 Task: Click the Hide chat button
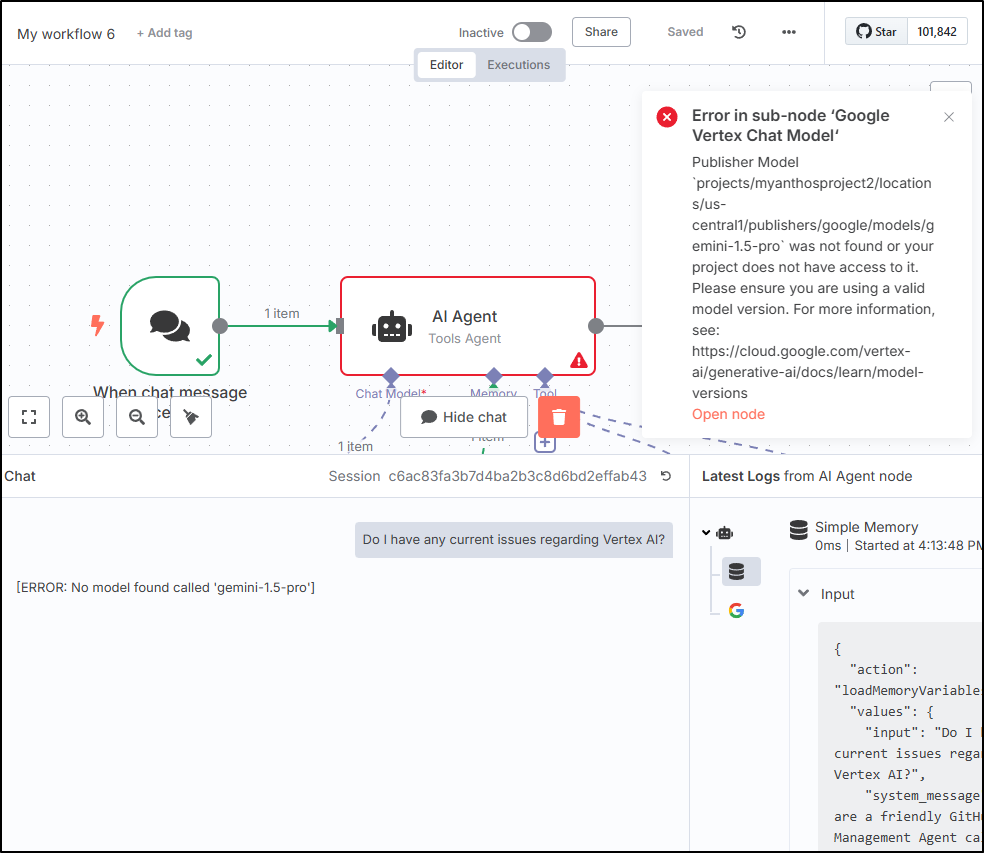pyautogui.click(x=464, y=417)
